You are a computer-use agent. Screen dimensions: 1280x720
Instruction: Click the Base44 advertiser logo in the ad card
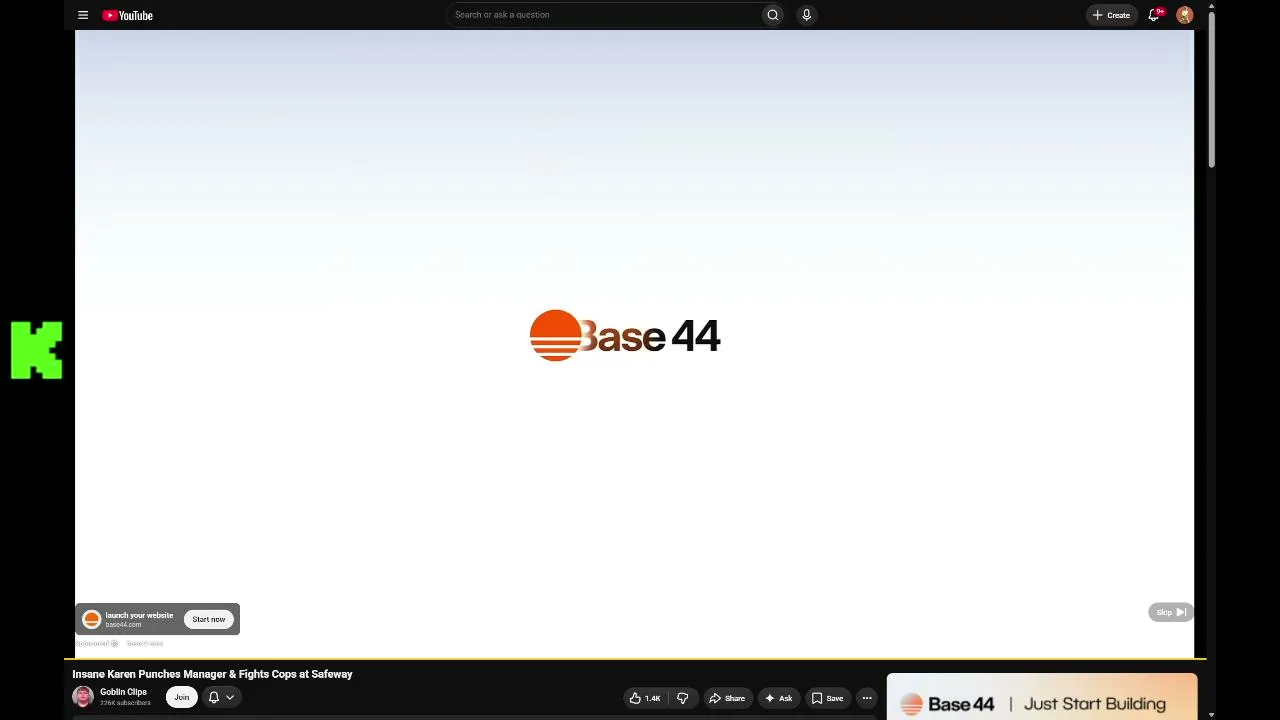[91, 620]
